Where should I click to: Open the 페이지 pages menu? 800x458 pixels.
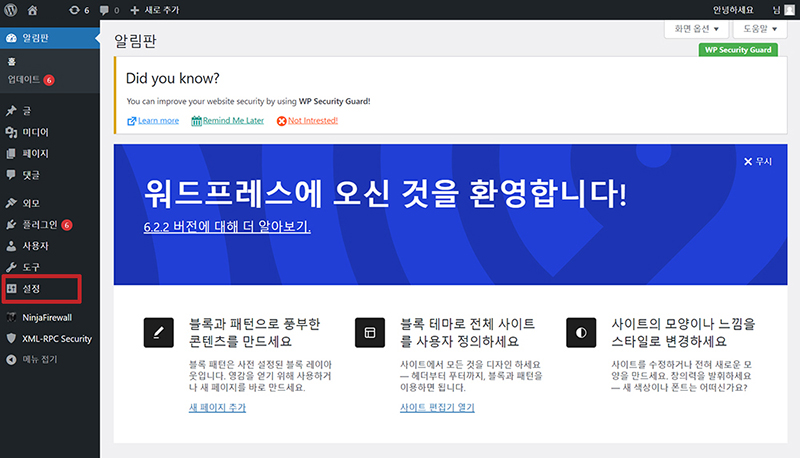(x=50, y=154)
